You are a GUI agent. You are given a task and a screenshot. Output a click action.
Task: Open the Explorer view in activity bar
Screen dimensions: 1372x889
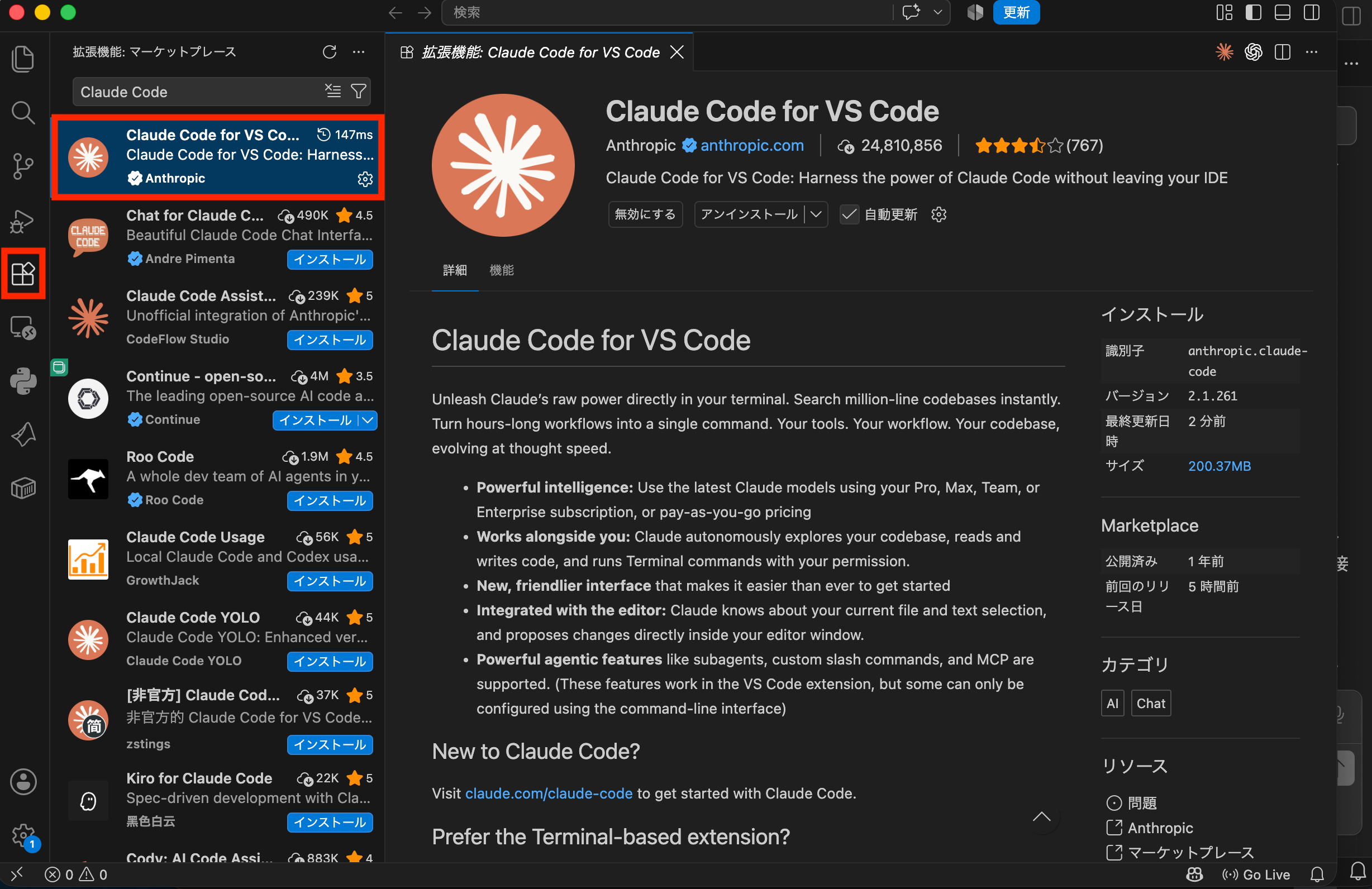(x=23, y=58)
